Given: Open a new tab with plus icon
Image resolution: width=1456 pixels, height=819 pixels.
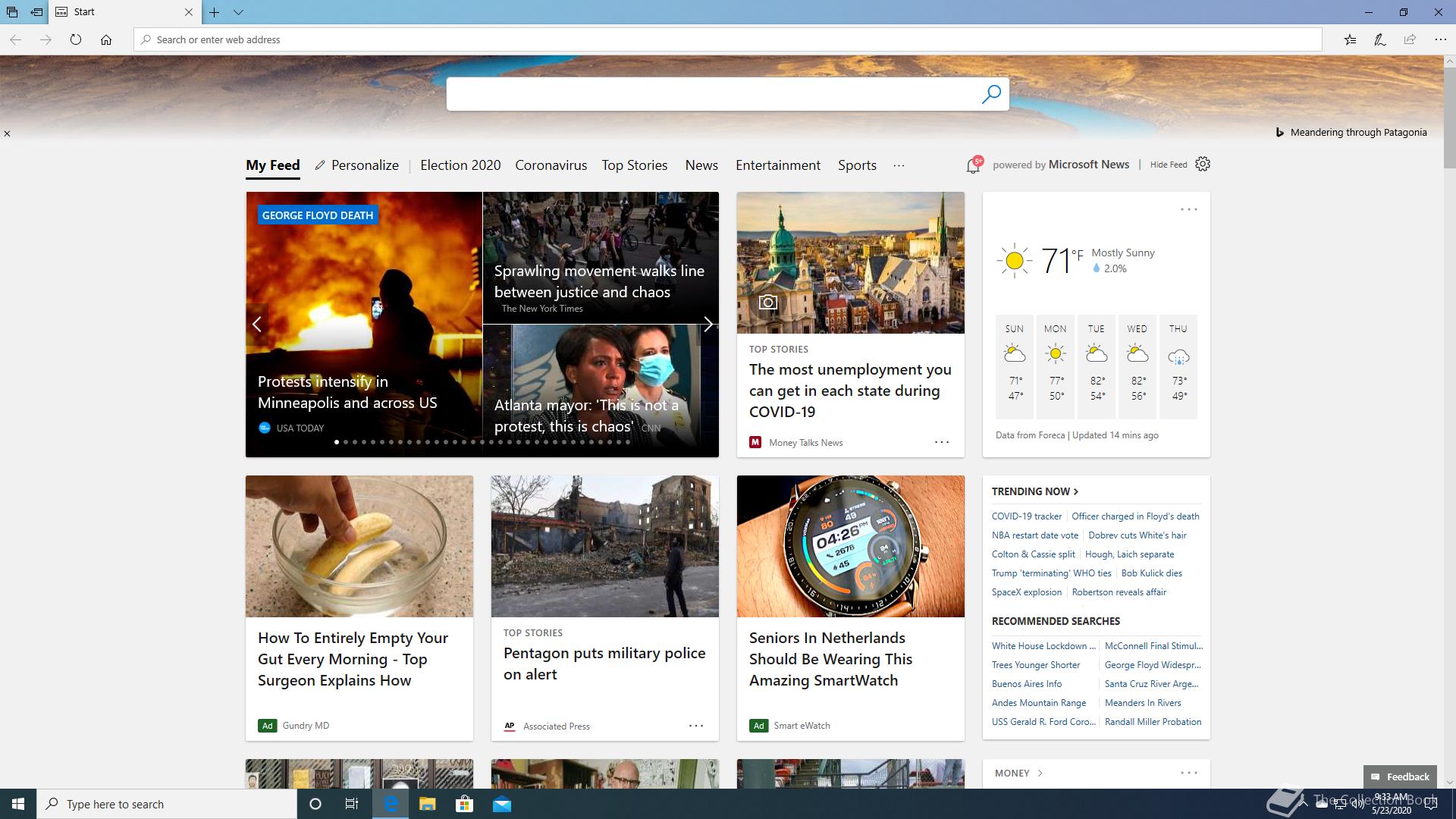Looking at the screenshot, I should (215, 12).
